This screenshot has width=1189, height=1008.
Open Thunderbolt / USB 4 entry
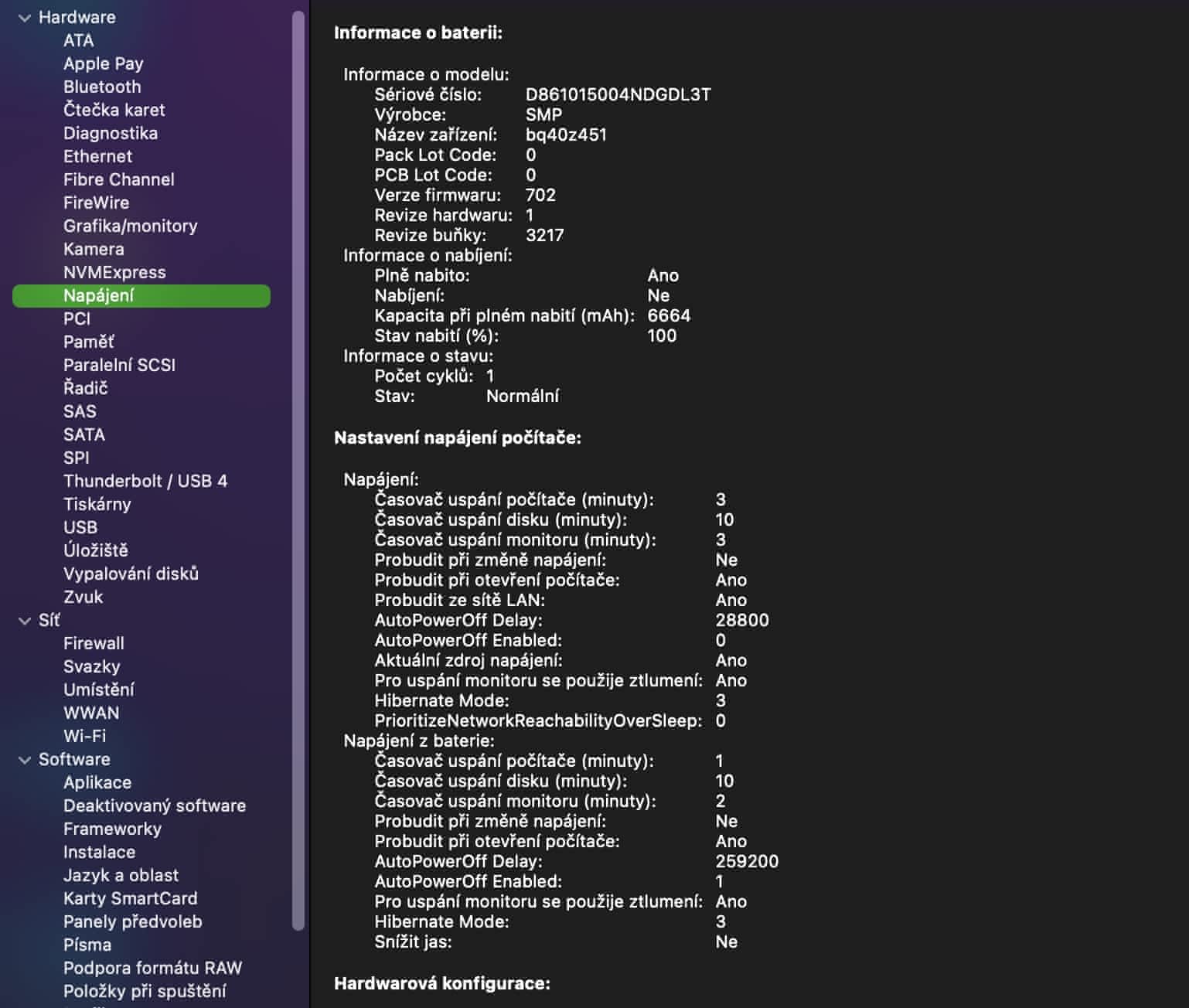pyautogui.click(x=145, y=481)
